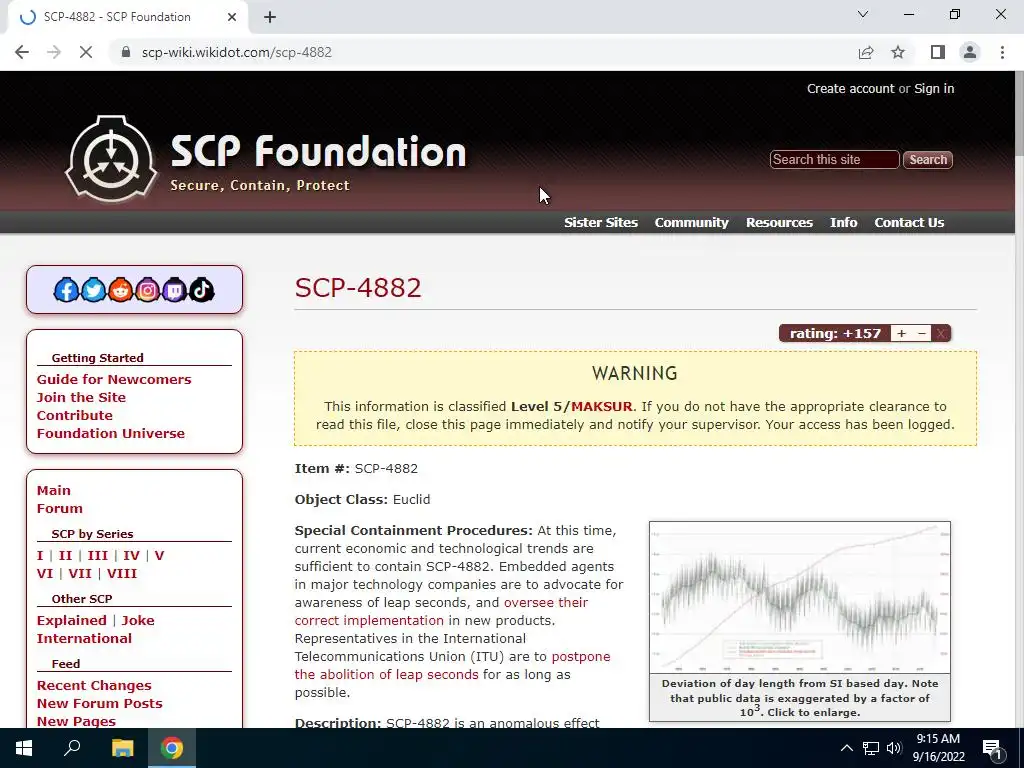1024x768 pixels.
Task: Click the SCP Foundation logo emblem
Action: [112, 159]
